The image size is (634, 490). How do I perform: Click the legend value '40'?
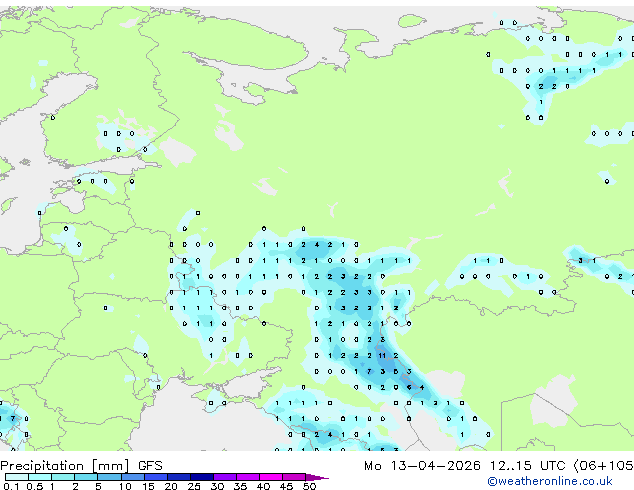tap(263, 486)
